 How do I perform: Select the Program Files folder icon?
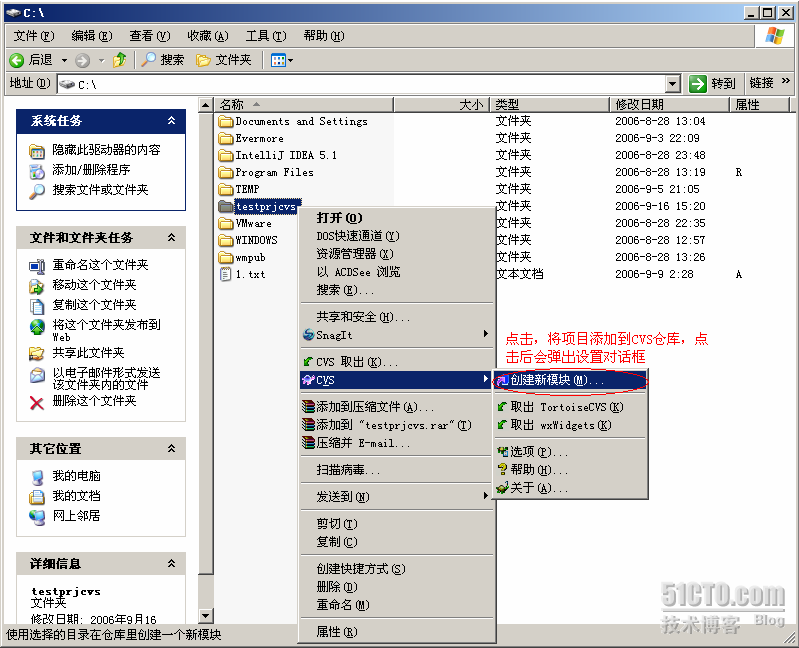[x=225, y=172]
